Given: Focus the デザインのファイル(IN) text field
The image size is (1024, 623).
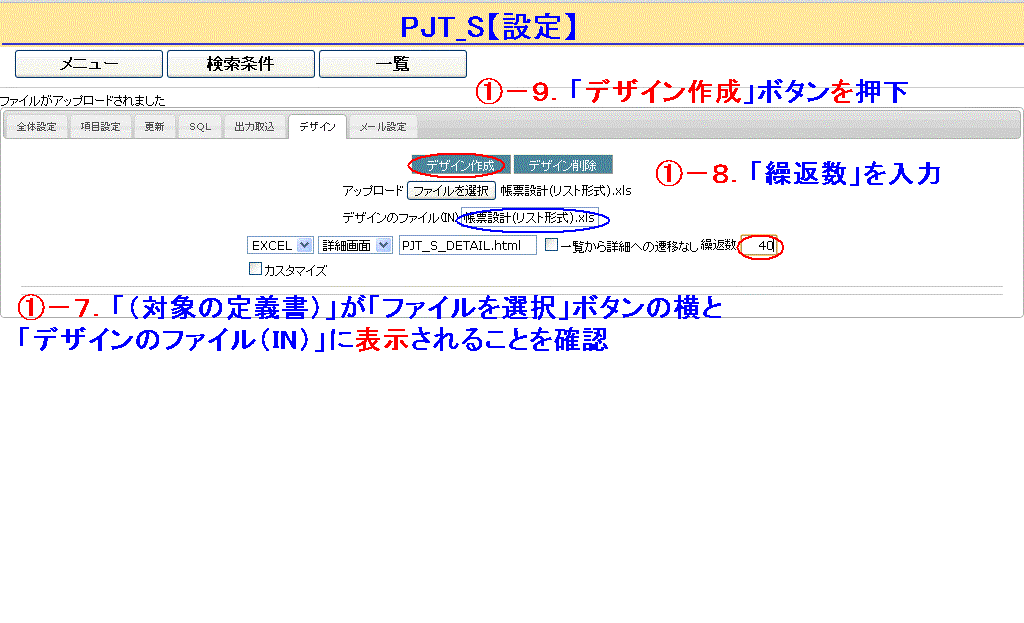Looking at the screenshot, I should (x=529, y=217).
